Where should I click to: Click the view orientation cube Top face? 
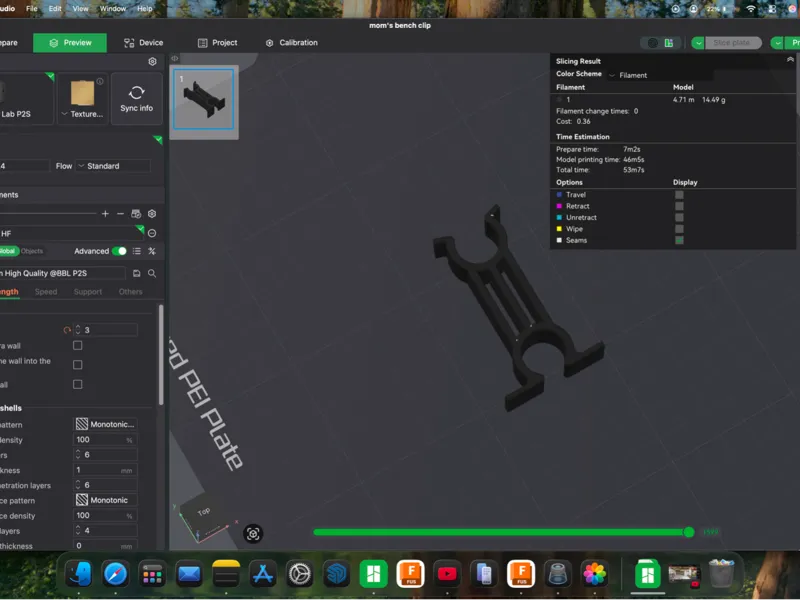pyautogui.click(x=204, y=511)
